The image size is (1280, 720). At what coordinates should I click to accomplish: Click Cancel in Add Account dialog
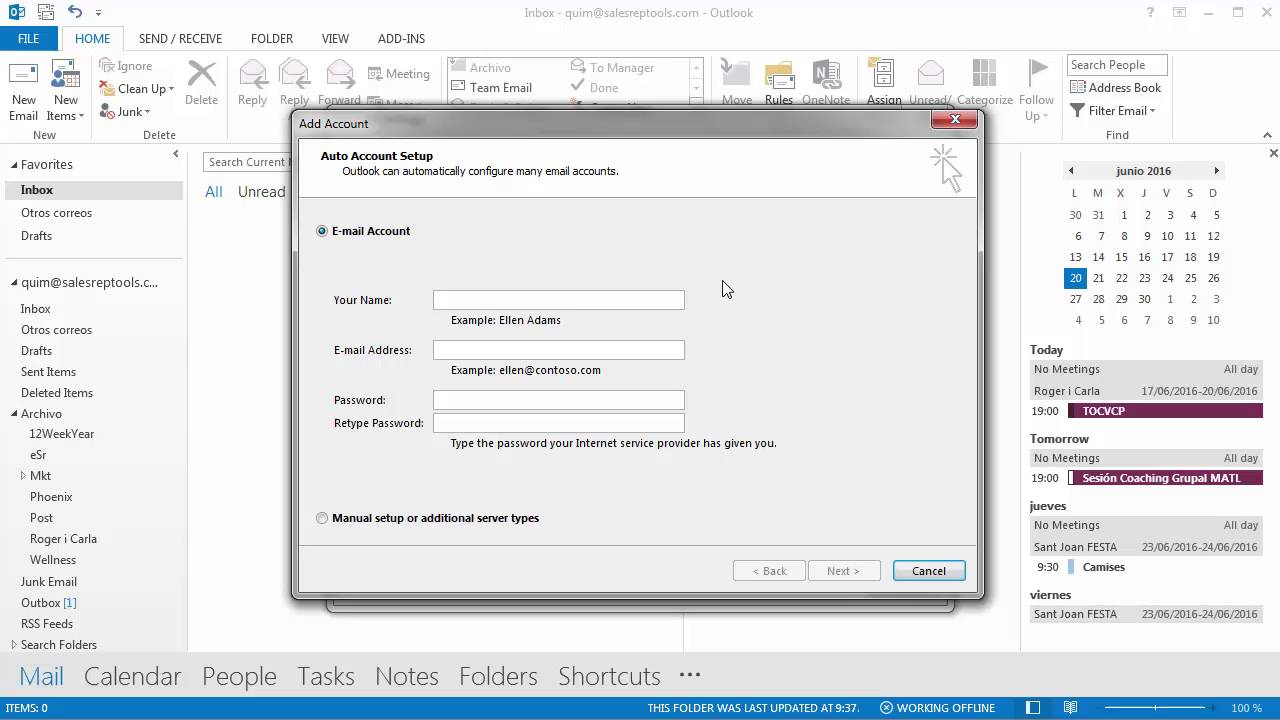pos(928,571)
